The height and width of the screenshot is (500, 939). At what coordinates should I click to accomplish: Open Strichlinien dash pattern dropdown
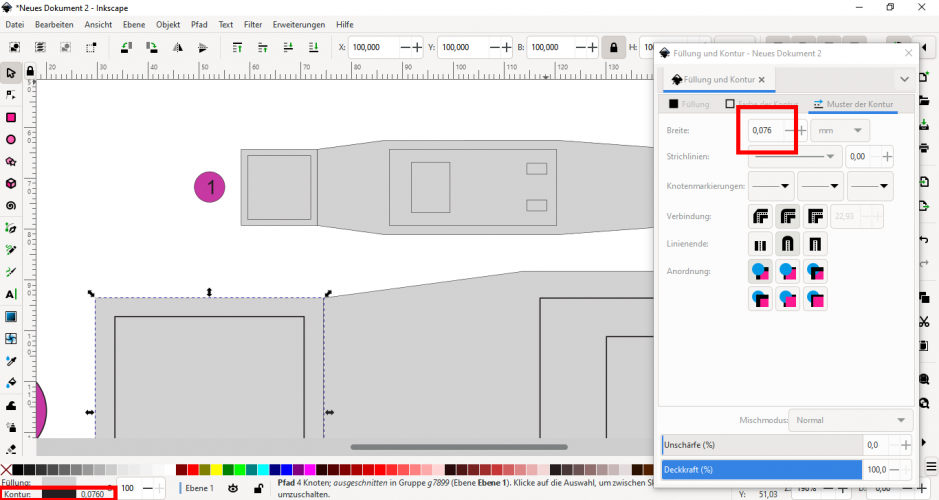tap(795, 157)
